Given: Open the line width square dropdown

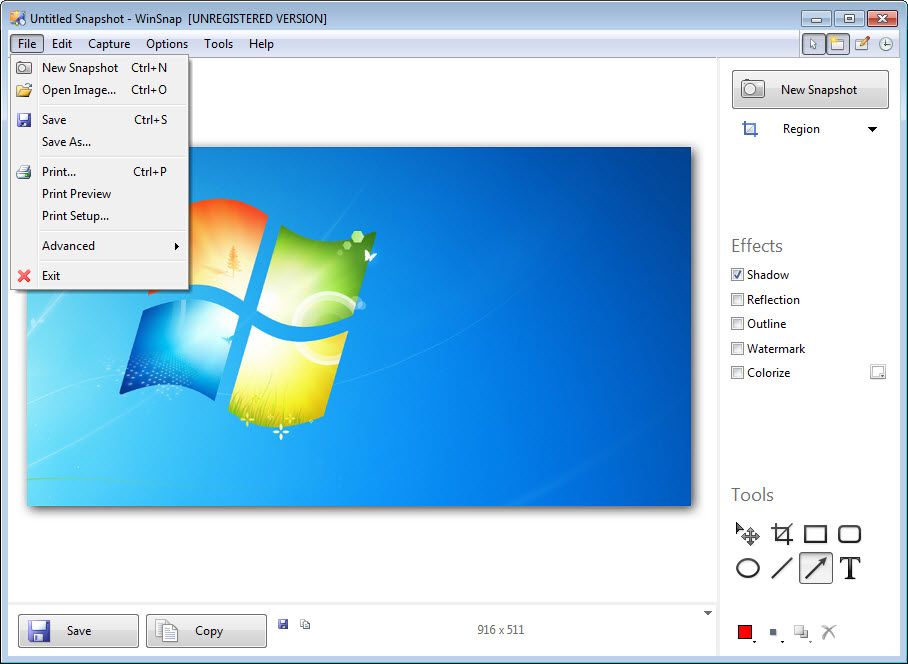Looking at the screenshot, I should pyautogui.click(x=775, y=633).
